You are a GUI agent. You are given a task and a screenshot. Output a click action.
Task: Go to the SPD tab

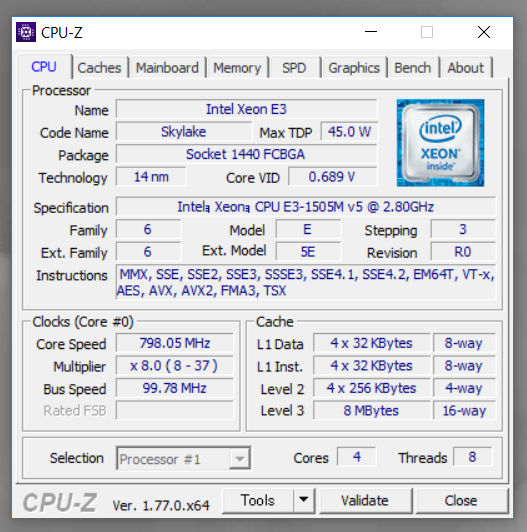click(x=294, y=68)
